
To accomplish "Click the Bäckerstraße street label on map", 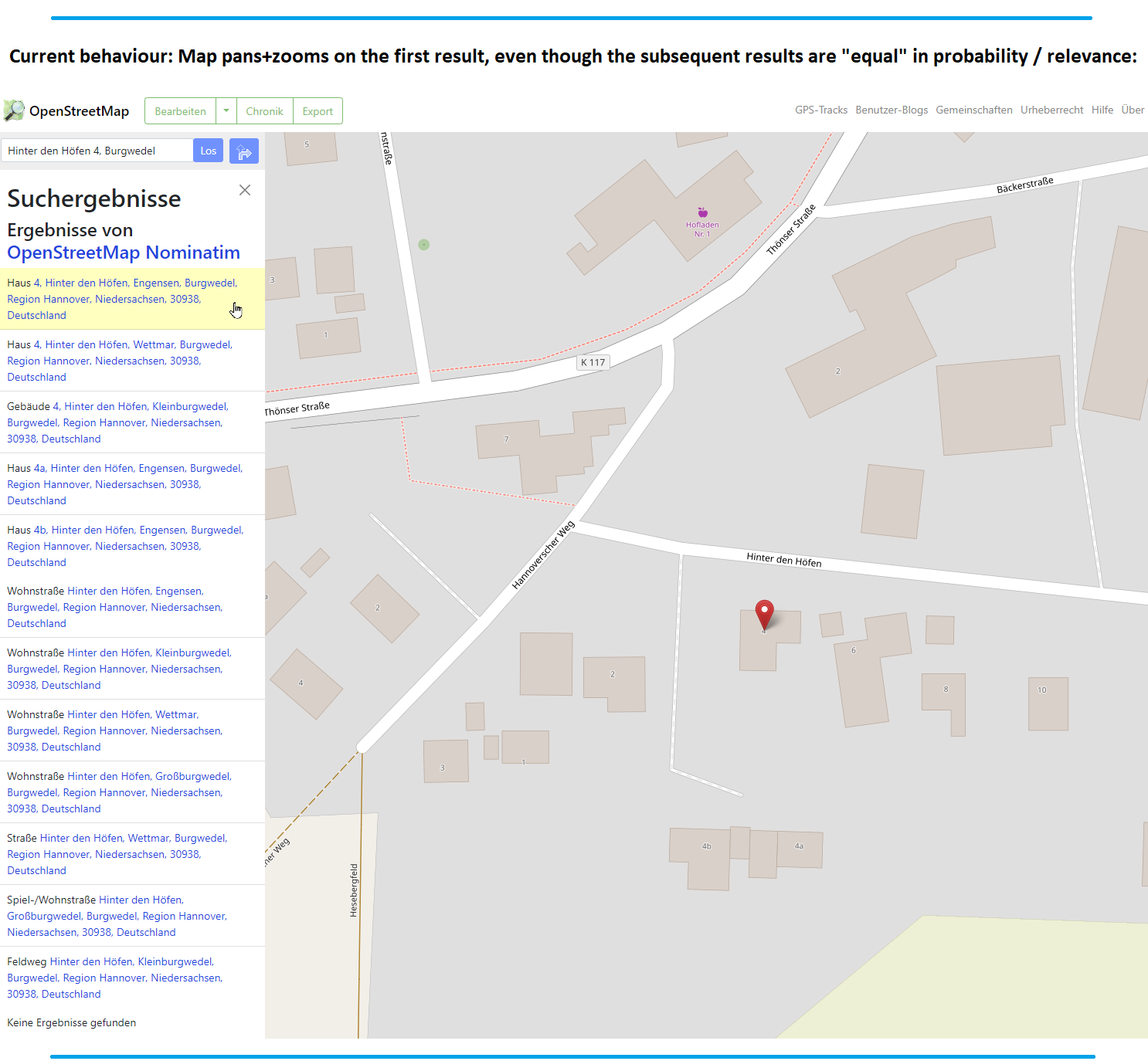I will coord(1025,185).
